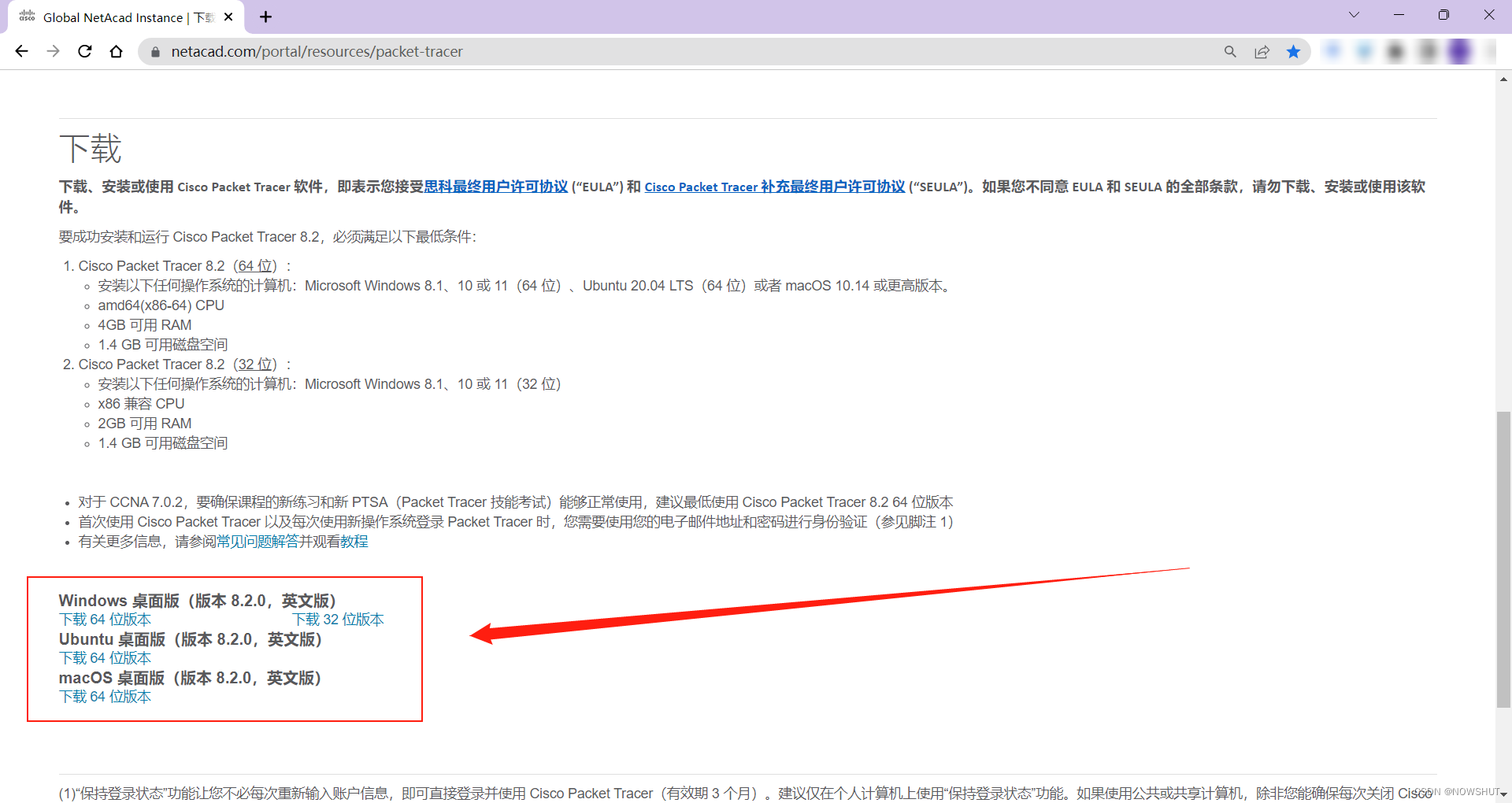Download Windows 32-bit version

coord(338,620)
